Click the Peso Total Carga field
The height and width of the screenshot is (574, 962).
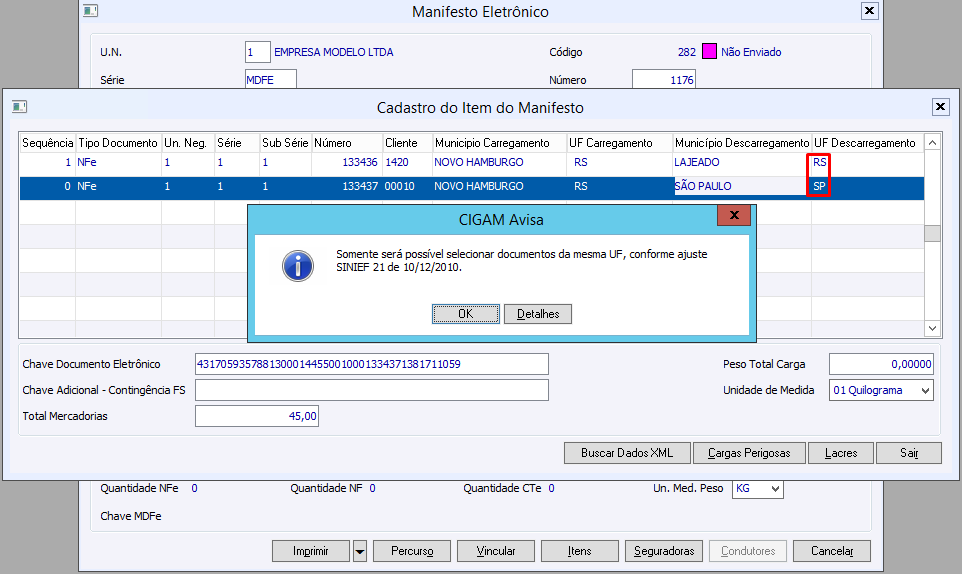coord(881,364)
